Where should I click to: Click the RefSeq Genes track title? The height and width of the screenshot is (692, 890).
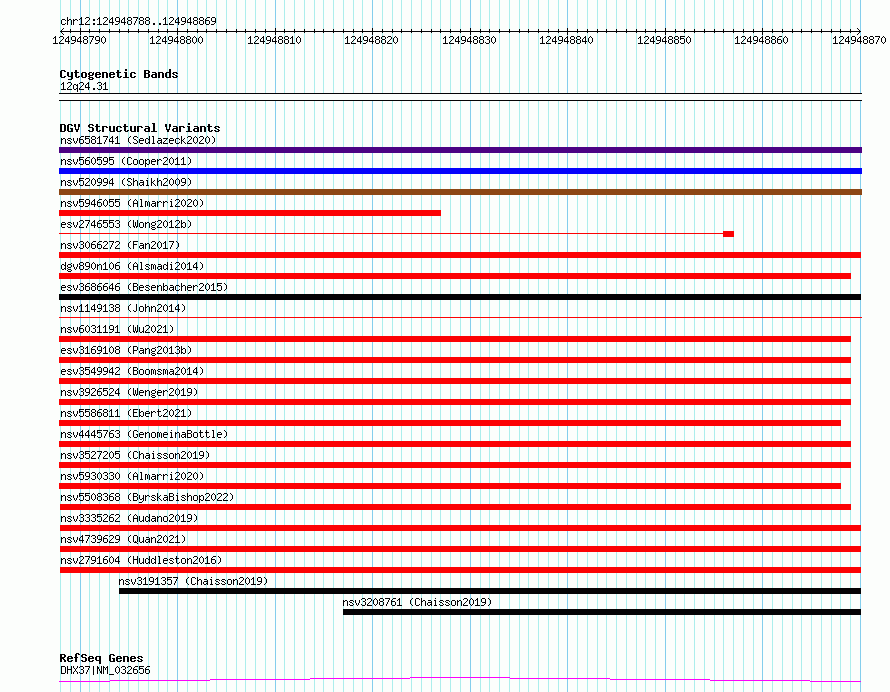tap(101, 658)
